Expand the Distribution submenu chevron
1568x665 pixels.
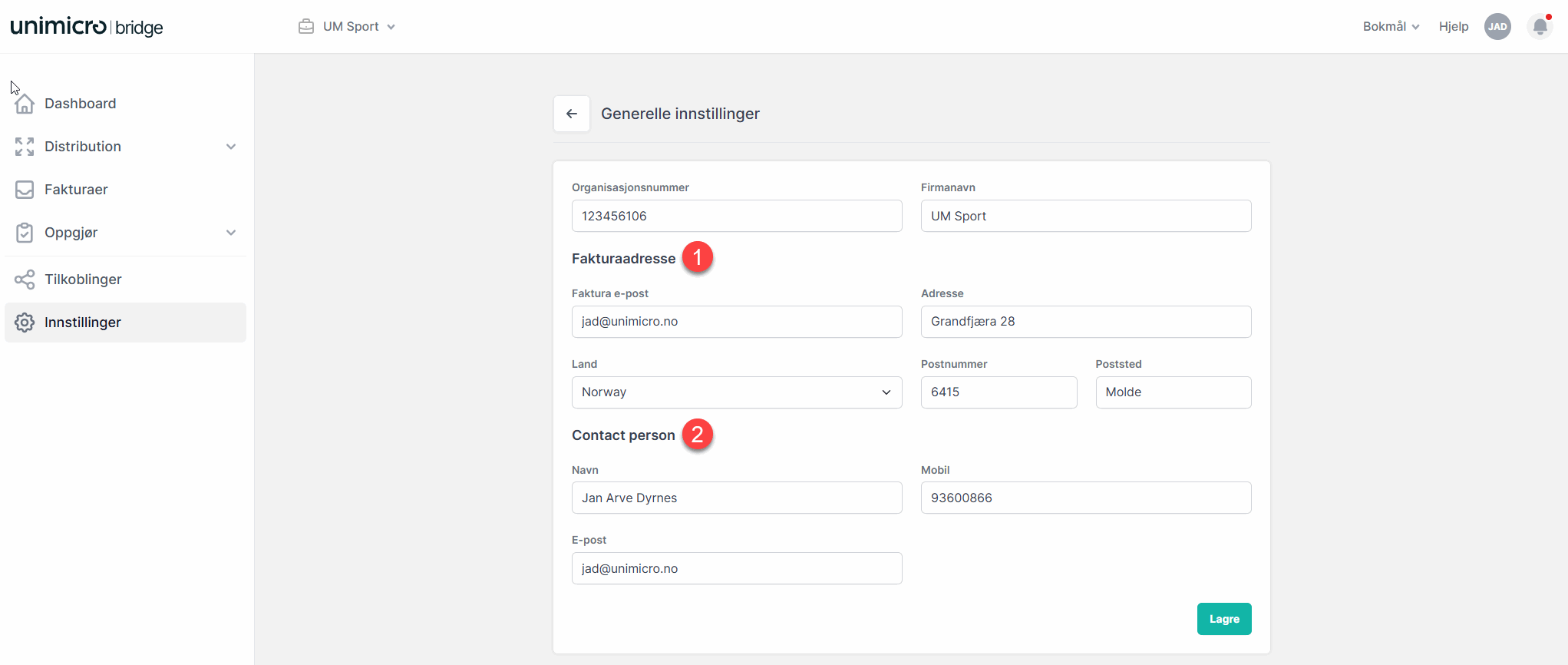231,147
